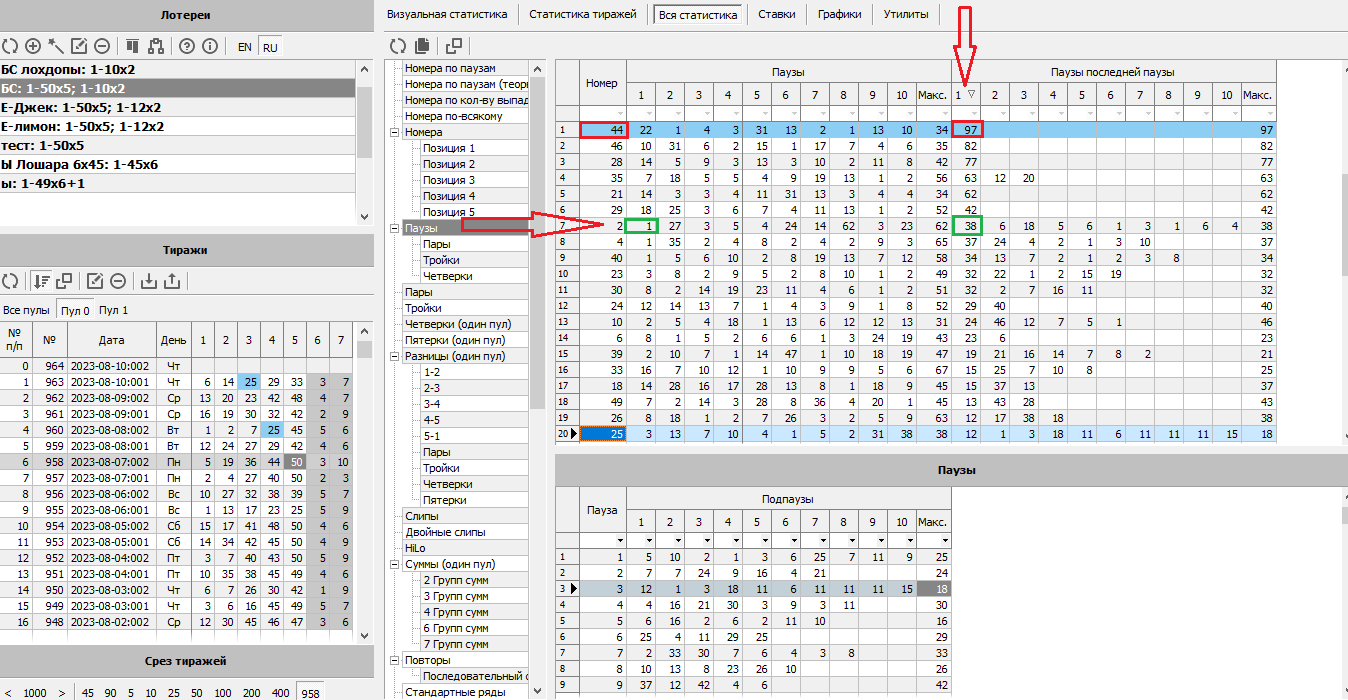This screenshot has height=700, width=1348.
Task: Click the columns icon in the Лотереи toolbar
Action: click(132, 46)
